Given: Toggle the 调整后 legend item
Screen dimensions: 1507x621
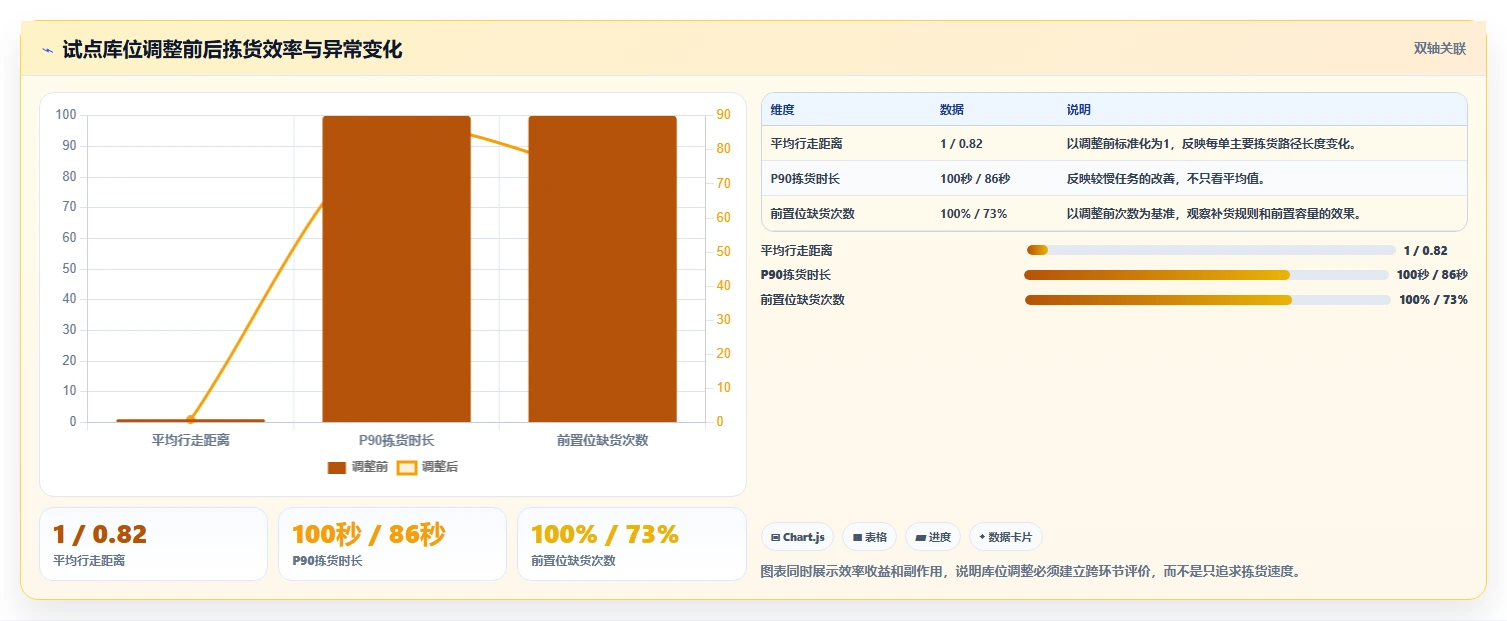Looking at the screenshot, I should pyautogui.click(x=428, y=467).
